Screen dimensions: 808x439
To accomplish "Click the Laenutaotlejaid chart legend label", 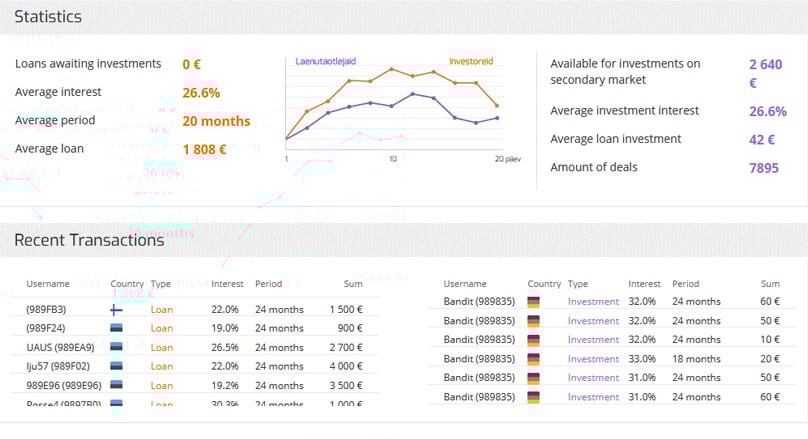I will pyautogui.click(x=326, y=61).
